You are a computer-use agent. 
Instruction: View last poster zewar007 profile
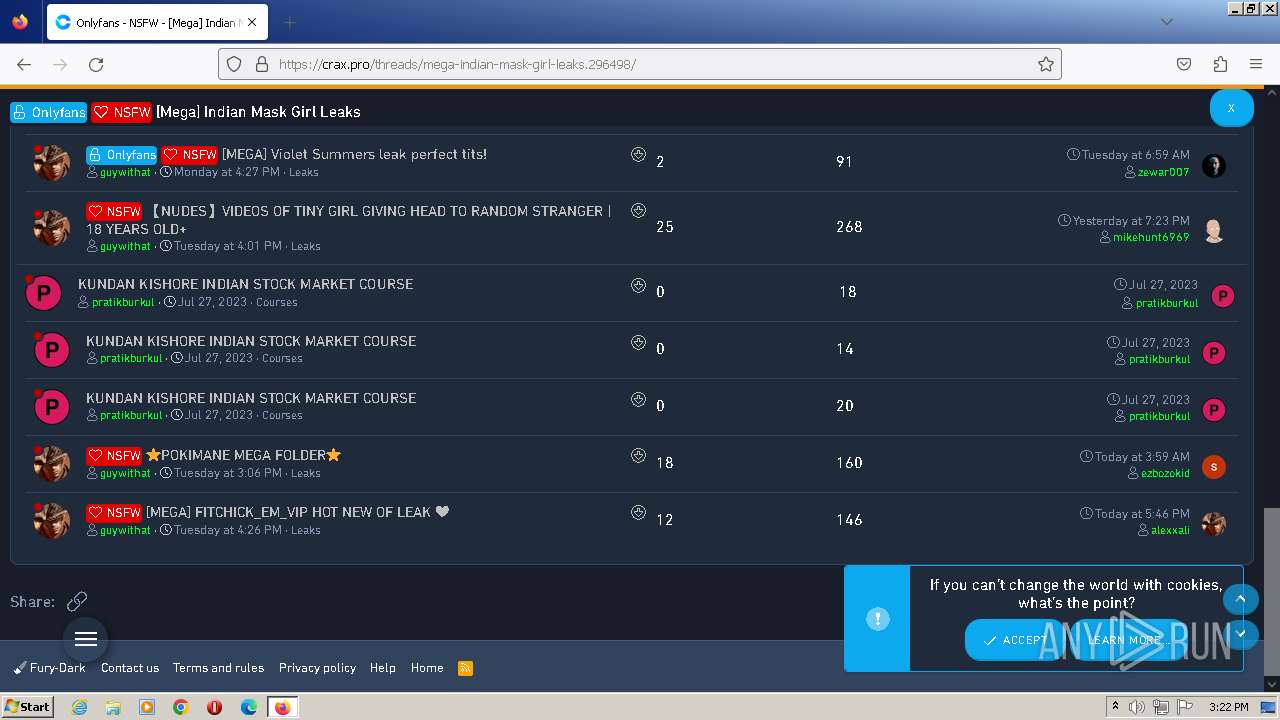tap(1163, 172)
